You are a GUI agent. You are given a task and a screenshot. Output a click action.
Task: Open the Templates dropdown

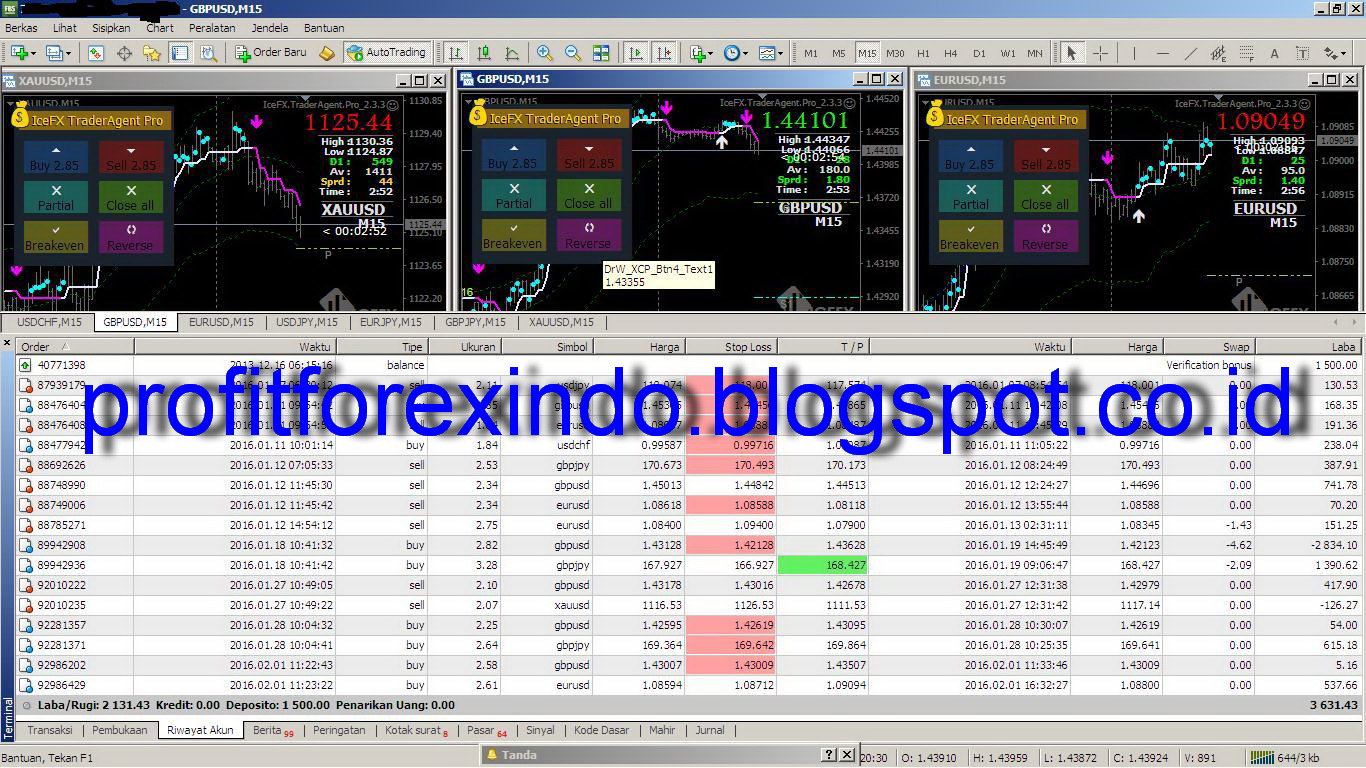(x=770, y=53)
